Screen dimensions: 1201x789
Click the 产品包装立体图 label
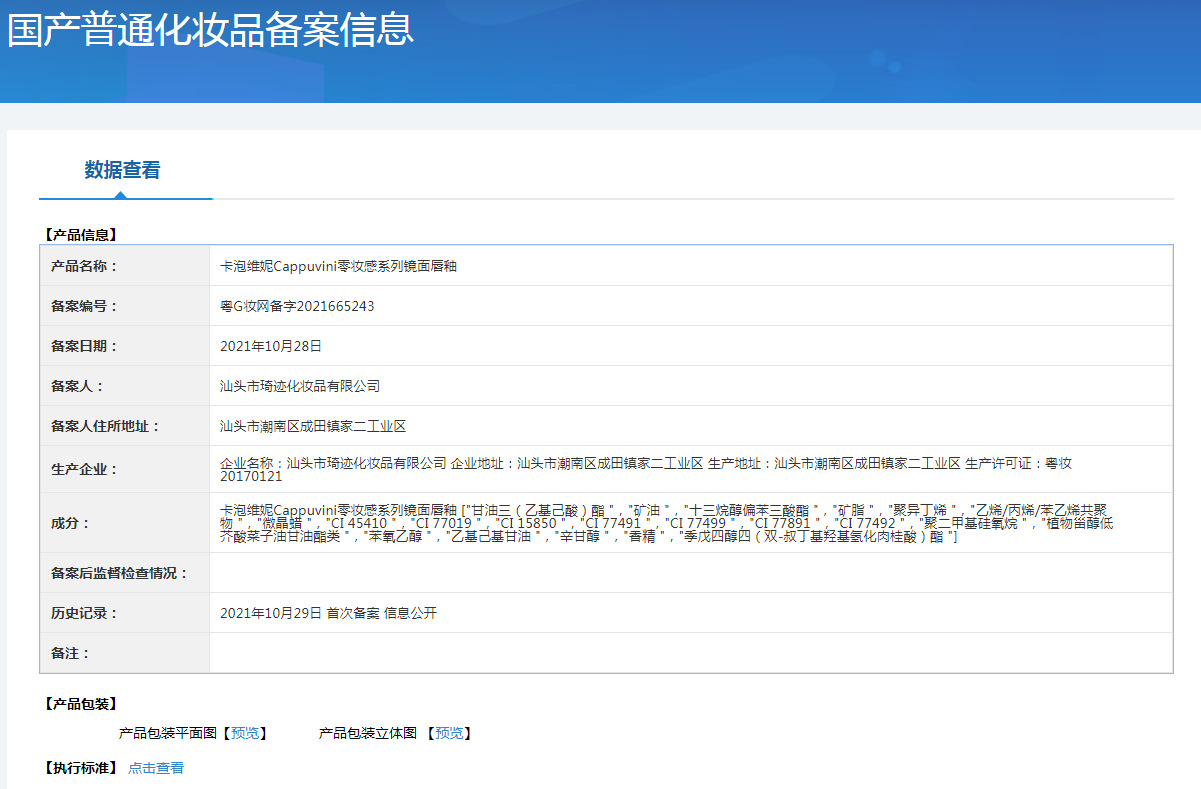pyautogui.click(x=368, y=733)
